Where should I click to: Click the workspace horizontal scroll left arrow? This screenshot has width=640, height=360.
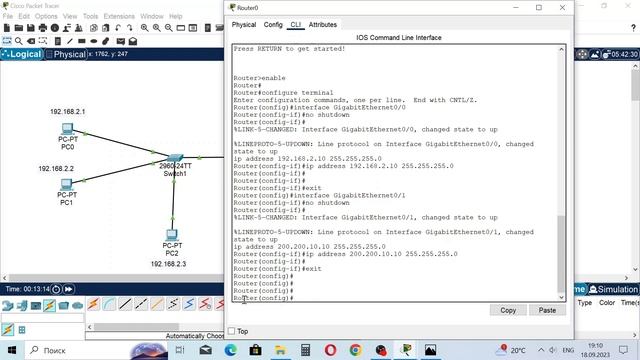pyautogui.click(x=4, y=278)
